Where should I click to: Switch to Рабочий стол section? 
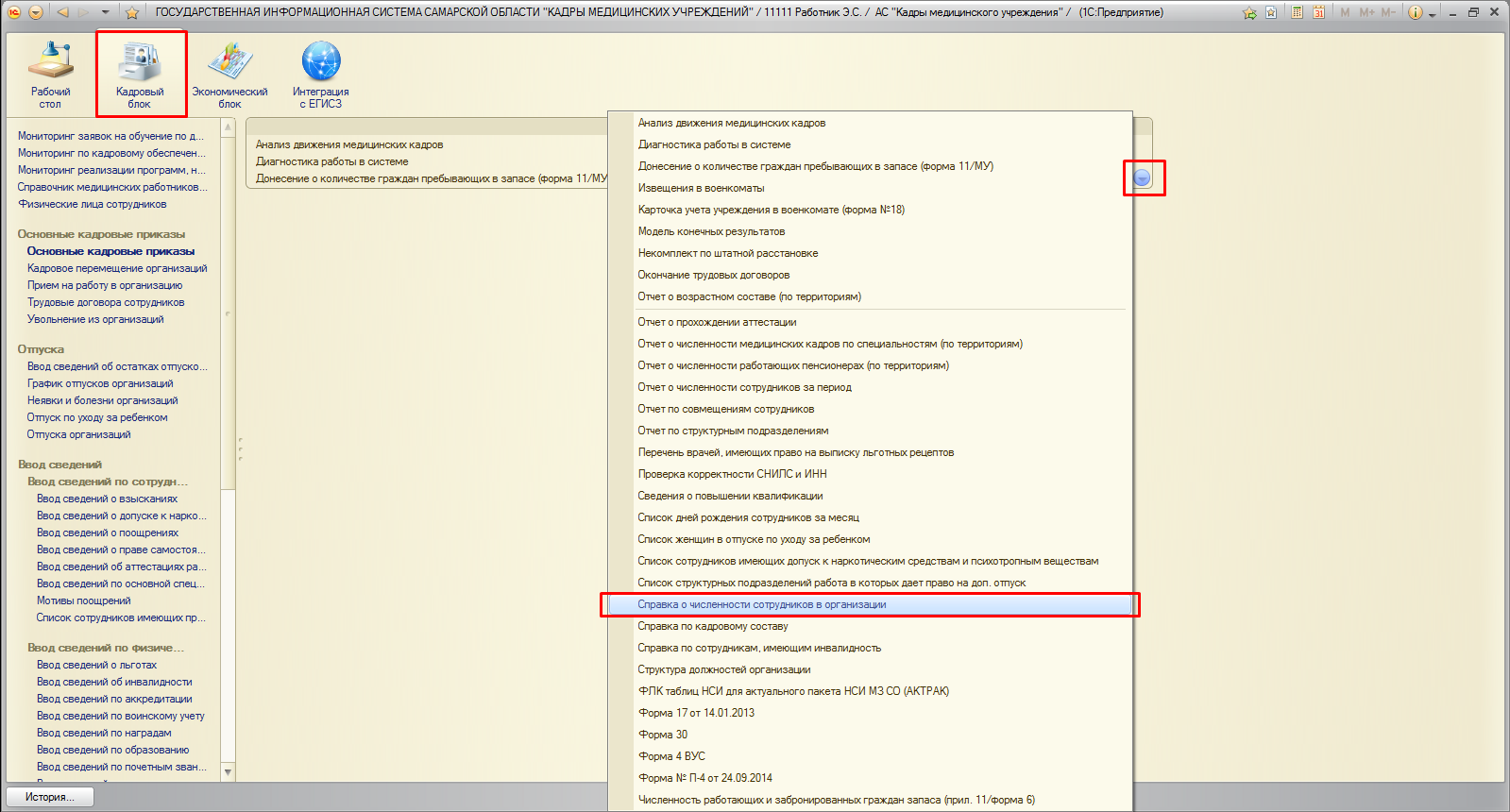[51, 72]
